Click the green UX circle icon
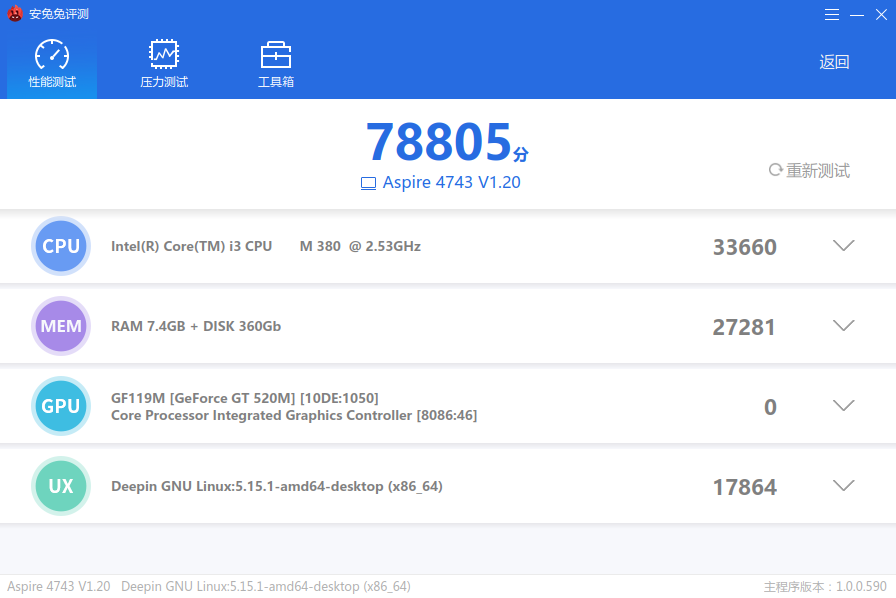Viewport: 896px width, 598px height. tap(61, 486)
